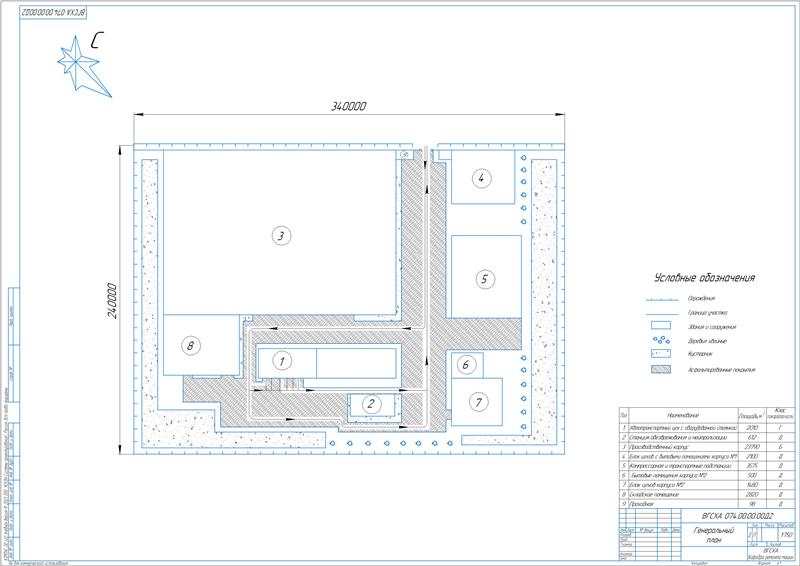Click the circled number 6 marker
Image resolution: width=800 pixels, height=566 pixels.
point(465,364)
